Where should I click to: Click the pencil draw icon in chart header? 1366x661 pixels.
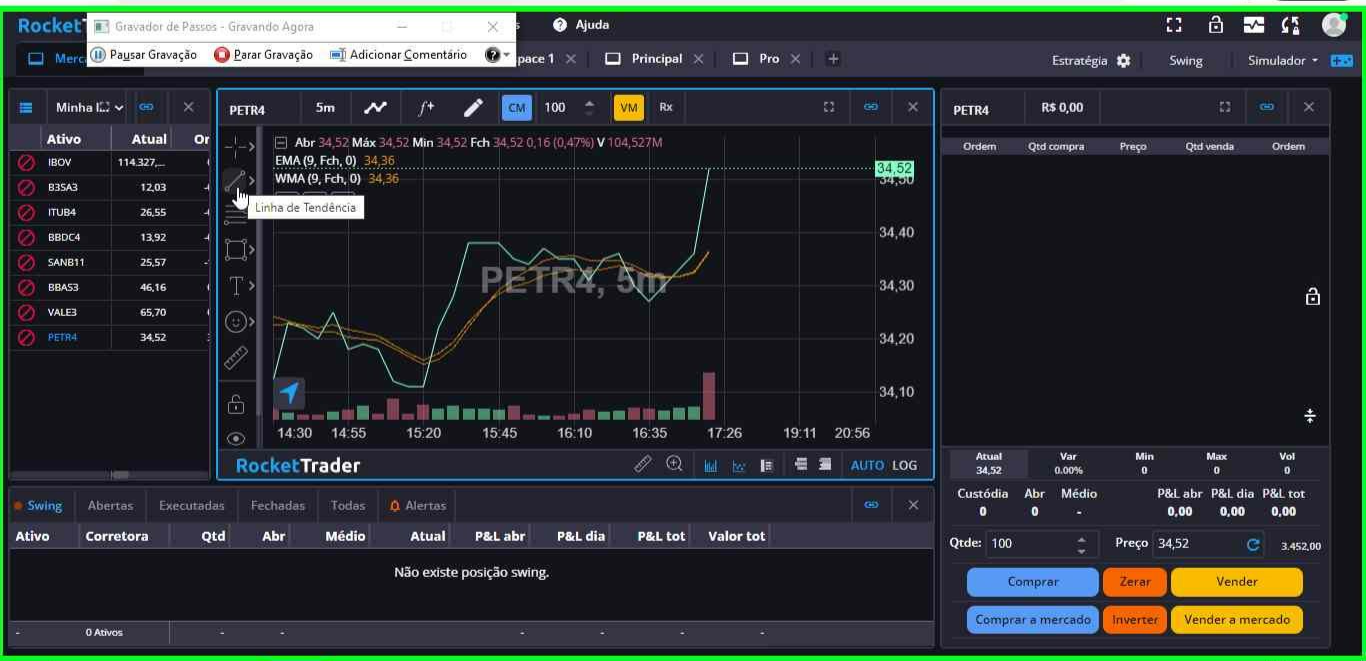[474, 108]
